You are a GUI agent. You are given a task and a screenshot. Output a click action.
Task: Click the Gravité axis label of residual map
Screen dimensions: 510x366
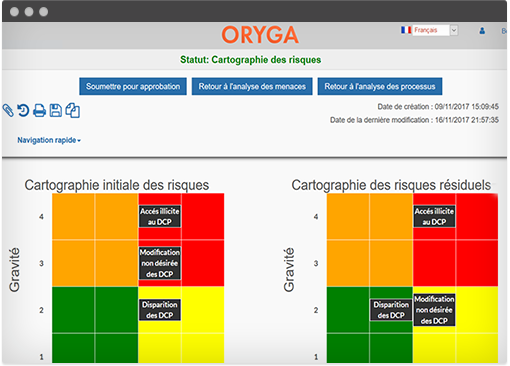click(x=289, y=270)
